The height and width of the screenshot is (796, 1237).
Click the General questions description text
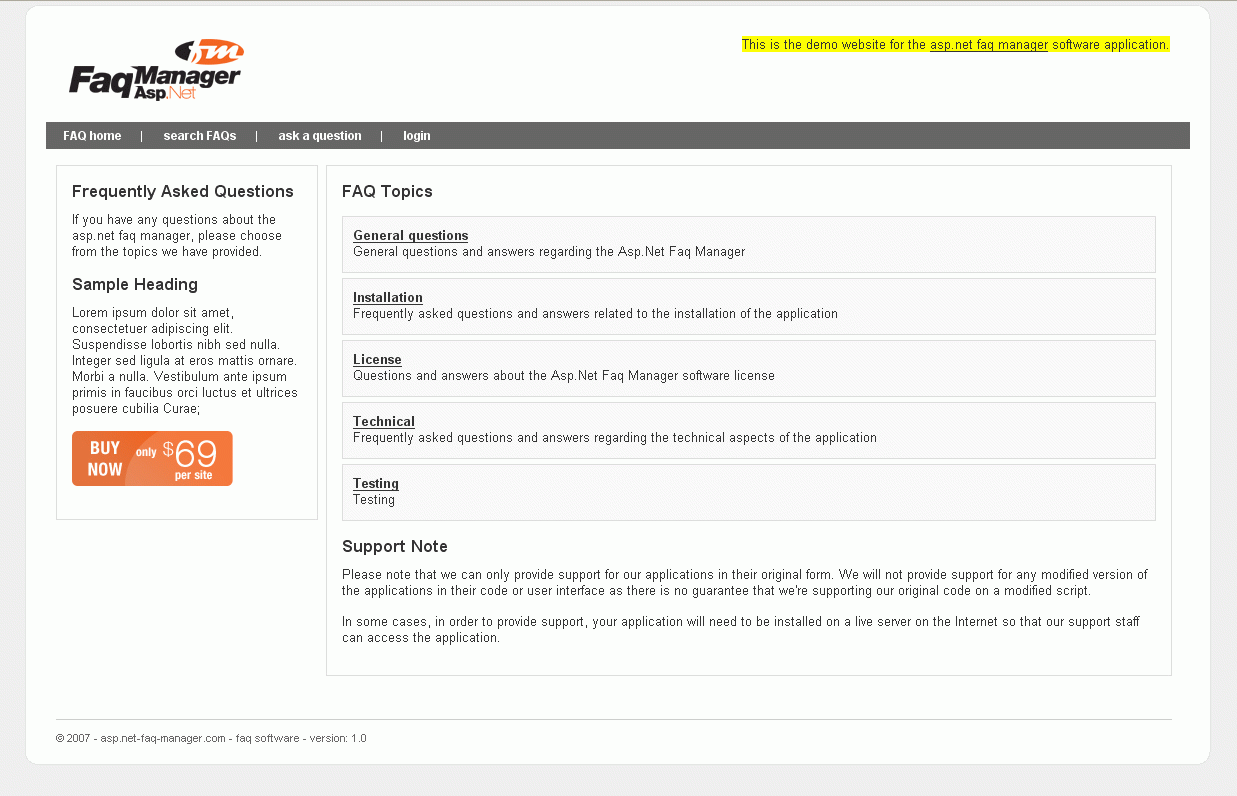pyautogui.click(x=549, y=252)
